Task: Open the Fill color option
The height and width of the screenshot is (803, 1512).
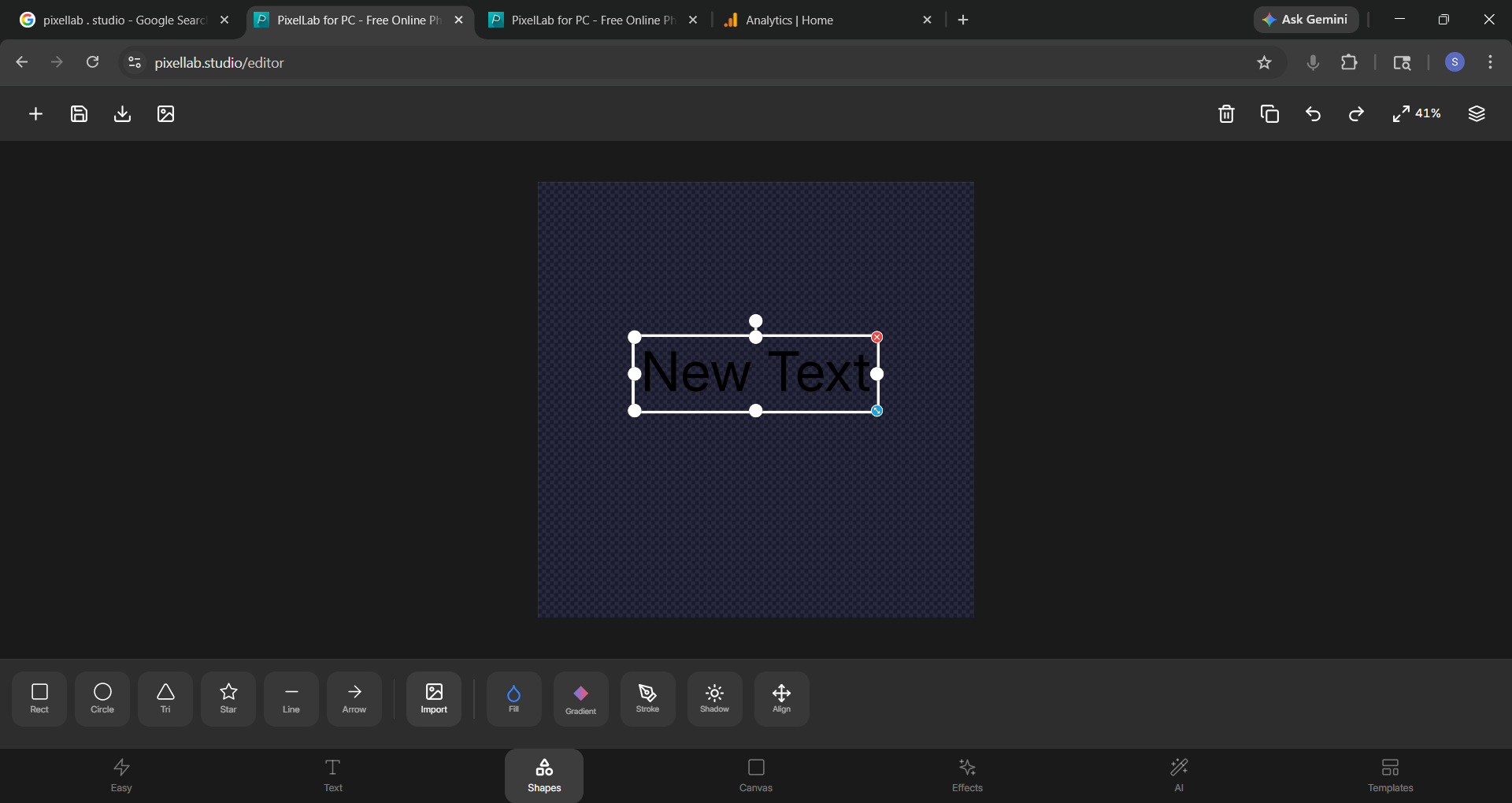Action: point(513,698)
